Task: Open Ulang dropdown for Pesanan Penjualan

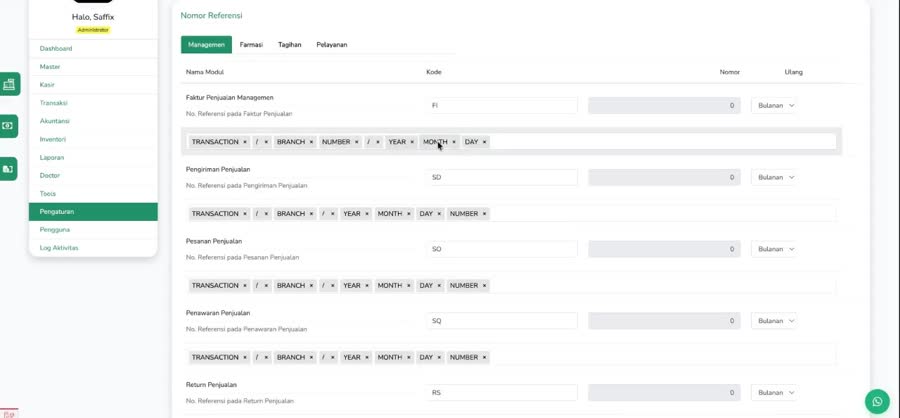Action: pyautogui.click(x=774, y=249)
